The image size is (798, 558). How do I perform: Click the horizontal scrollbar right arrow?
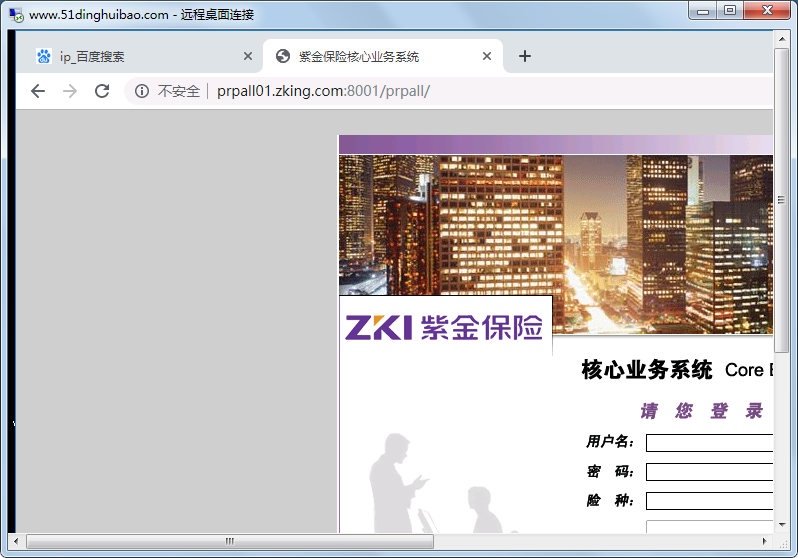click(x=764, y=541)
